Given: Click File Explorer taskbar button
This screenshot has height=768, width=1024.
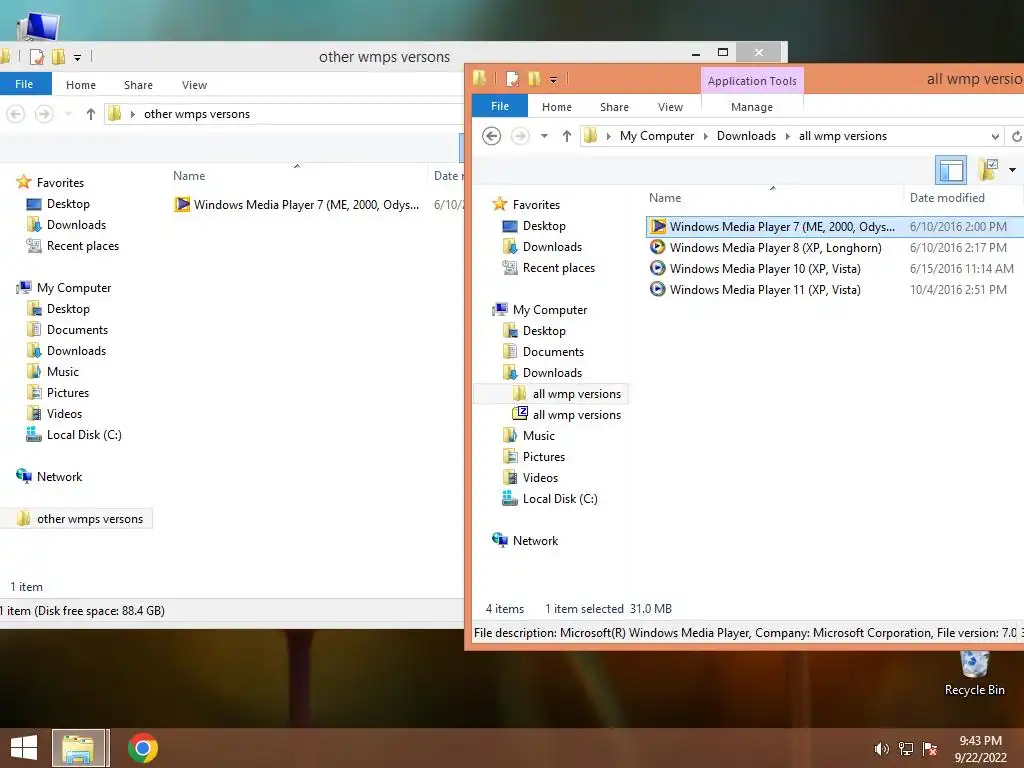Looking at the screenshot, I should 78,748.
